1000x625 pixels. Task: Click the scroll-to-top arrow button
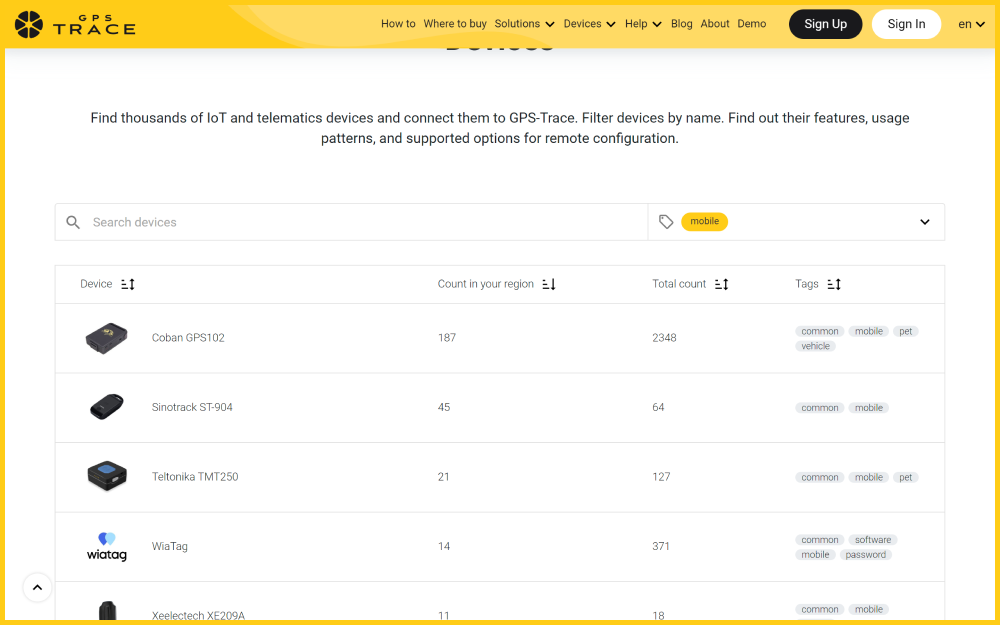(x=37, y=588)
